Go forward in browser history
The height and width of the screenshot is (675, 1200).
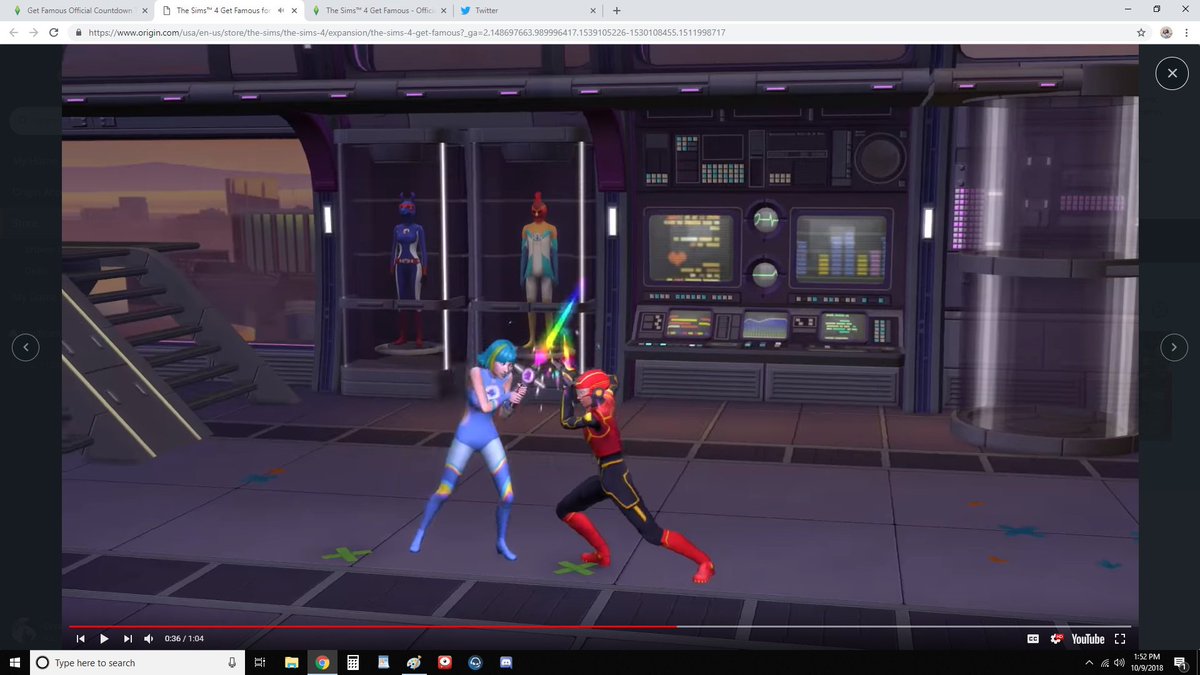tap(34, 32)
